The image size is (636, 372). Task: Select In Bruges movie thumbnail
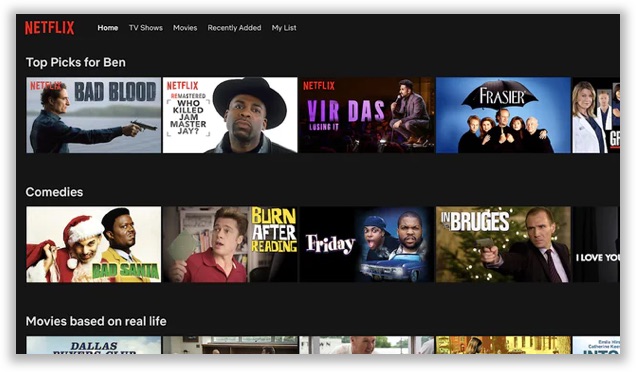pos(503,245)
